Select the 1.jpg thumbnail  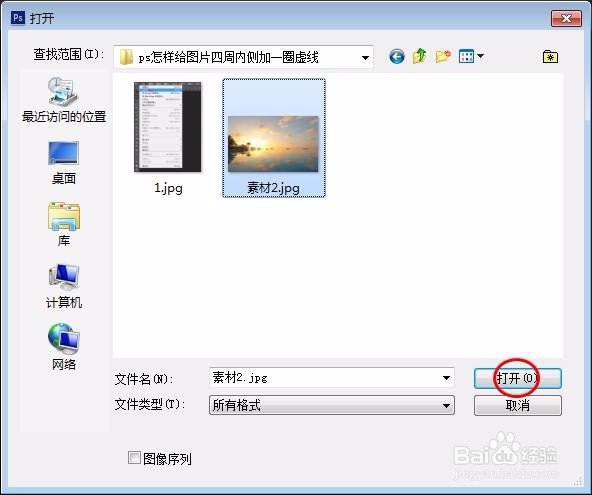tap(168, 127)
